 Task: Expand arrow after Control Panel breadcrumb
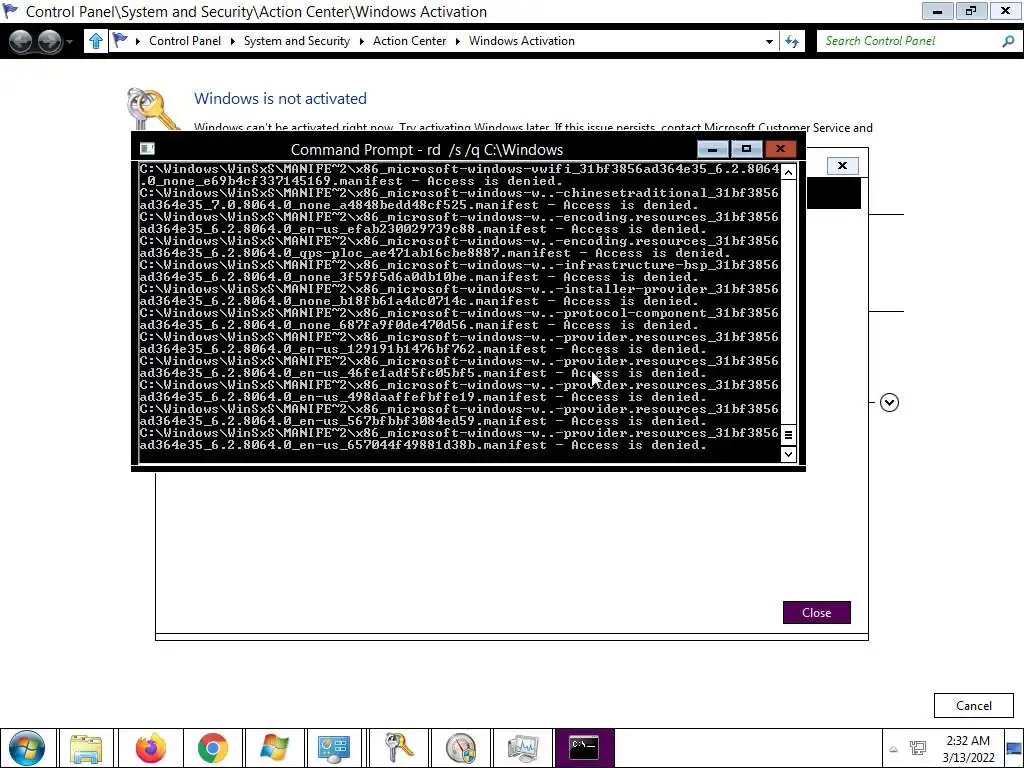[x=232, y=41]
